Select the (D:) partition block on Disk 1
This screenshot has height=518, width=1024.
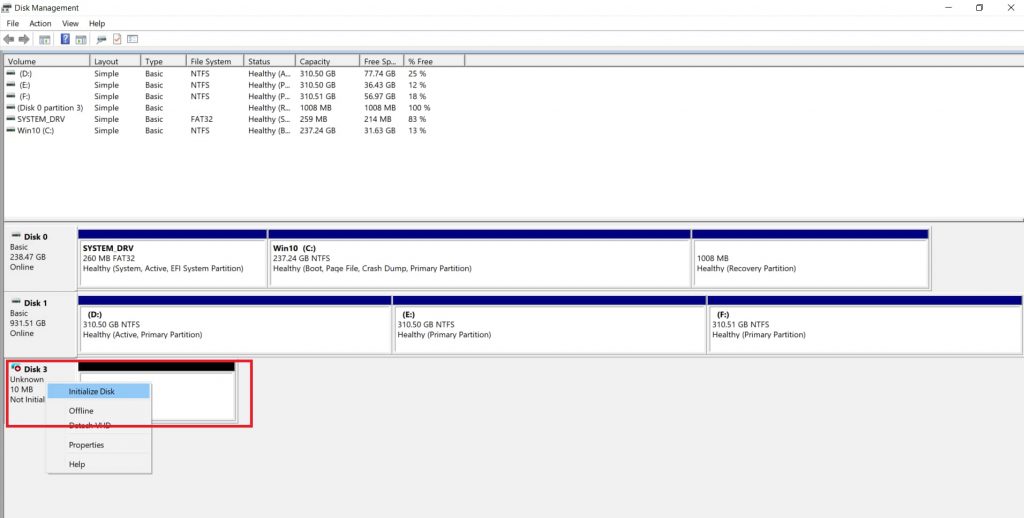tap(234, 325)
